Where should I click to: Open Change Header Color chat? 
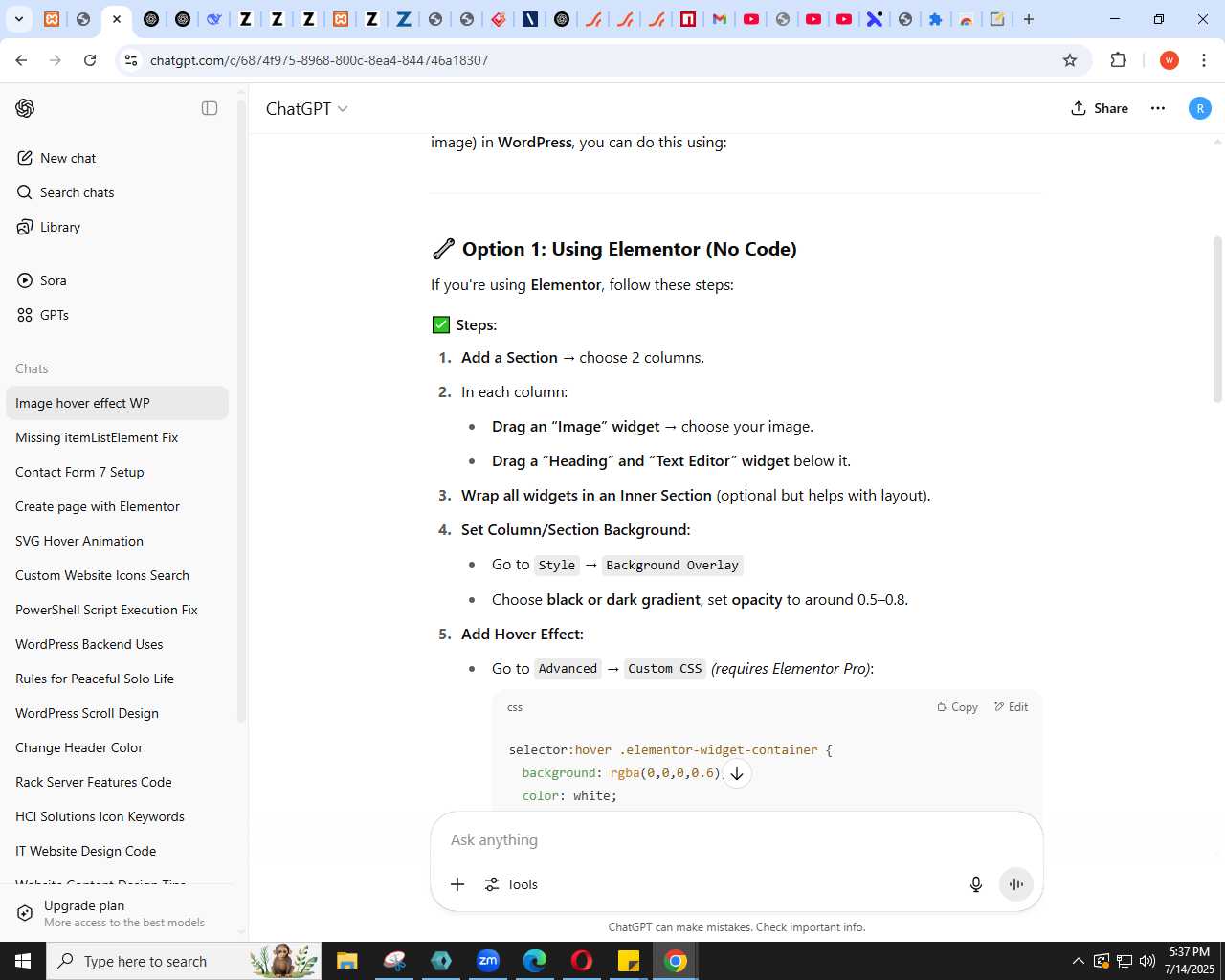(117, 747)
